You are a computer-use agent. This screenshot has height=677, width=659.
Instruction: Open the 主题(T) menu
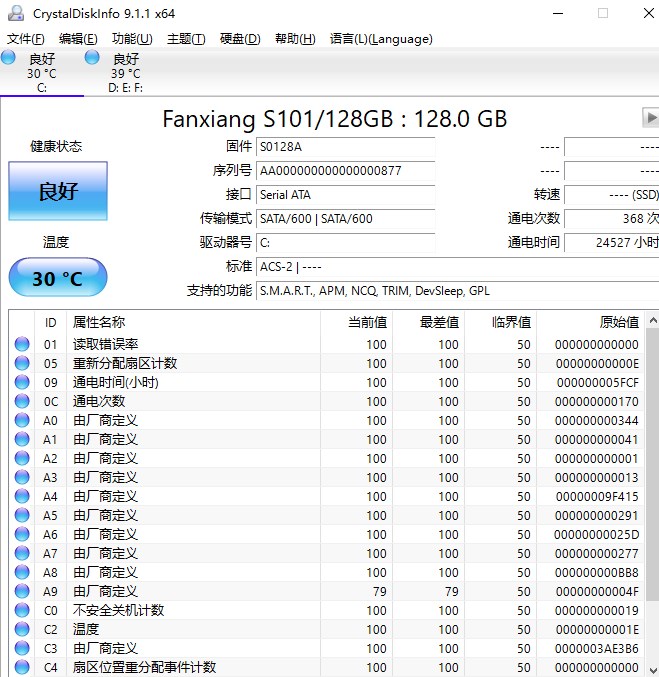tap(186, 39)
